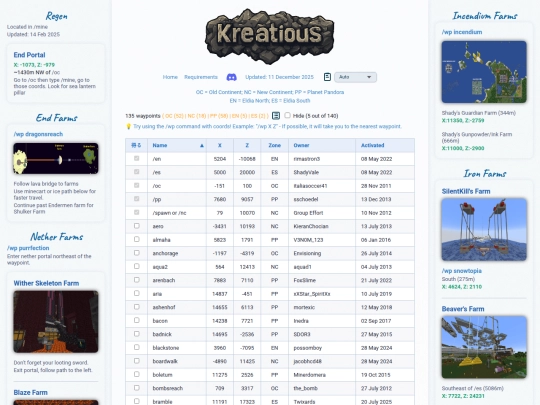The height and width of the screenshot is (405, 540).
Task: Sort table by Z column
Action: click(247, 145)
